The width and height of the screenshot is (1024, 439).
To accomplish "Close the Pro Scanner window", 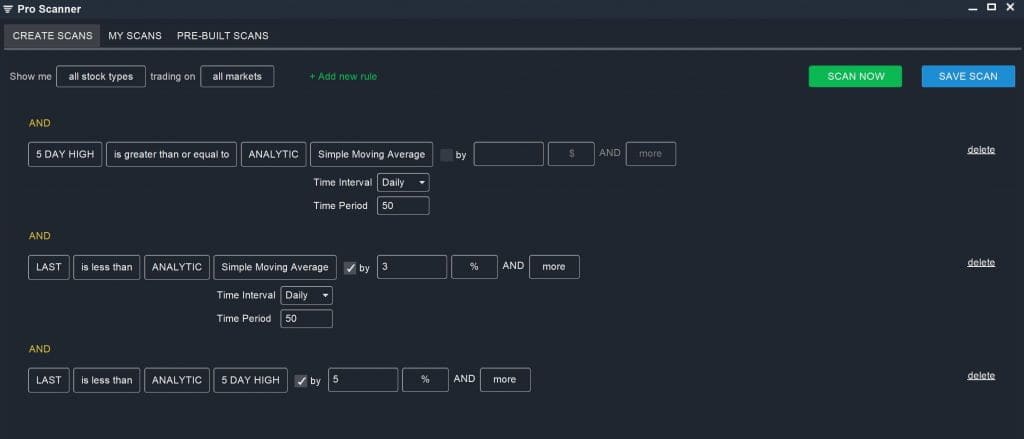I will [1010, 7].
